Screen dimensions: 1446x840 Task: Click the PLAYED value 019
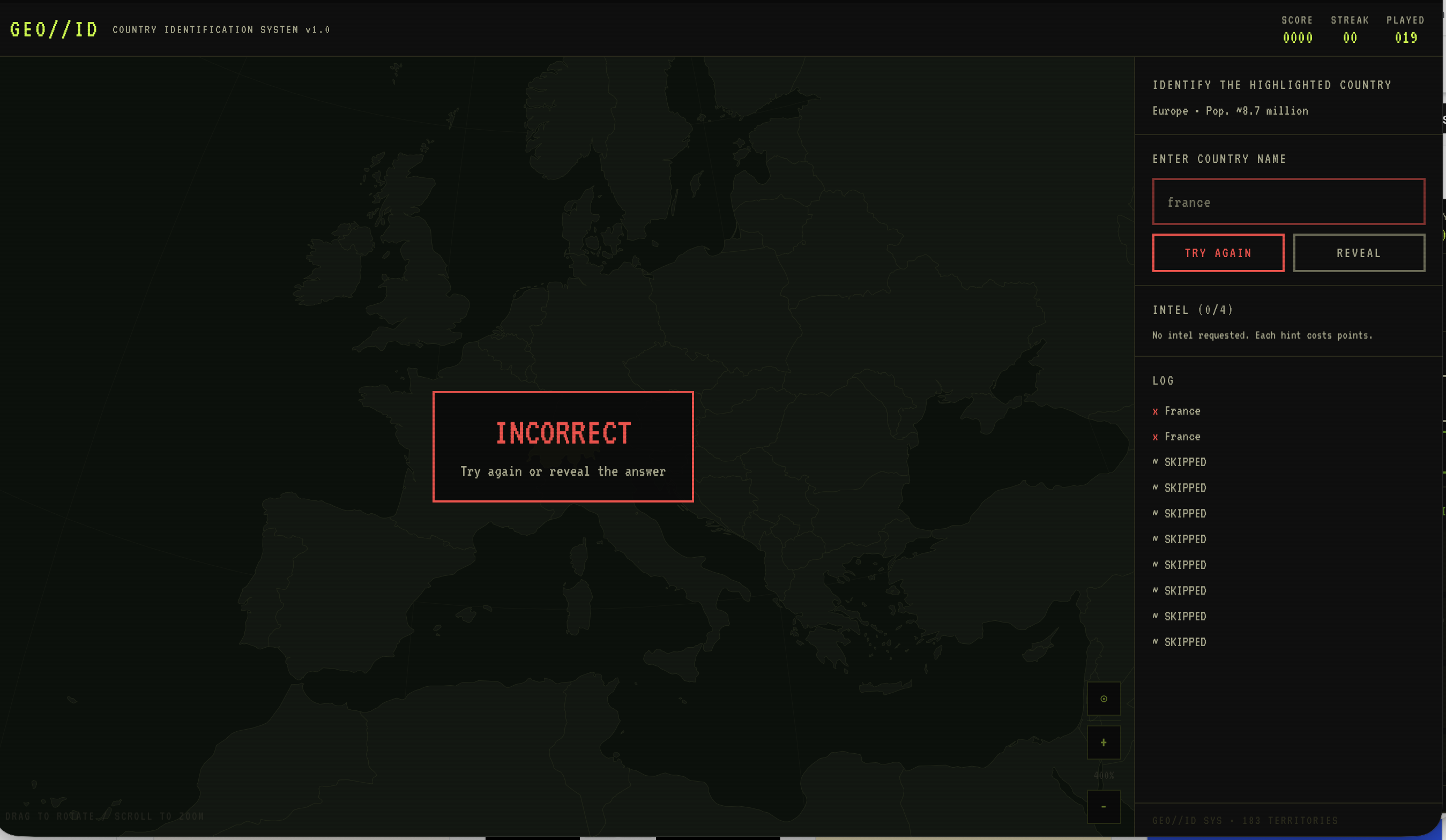click(1406, 38)
